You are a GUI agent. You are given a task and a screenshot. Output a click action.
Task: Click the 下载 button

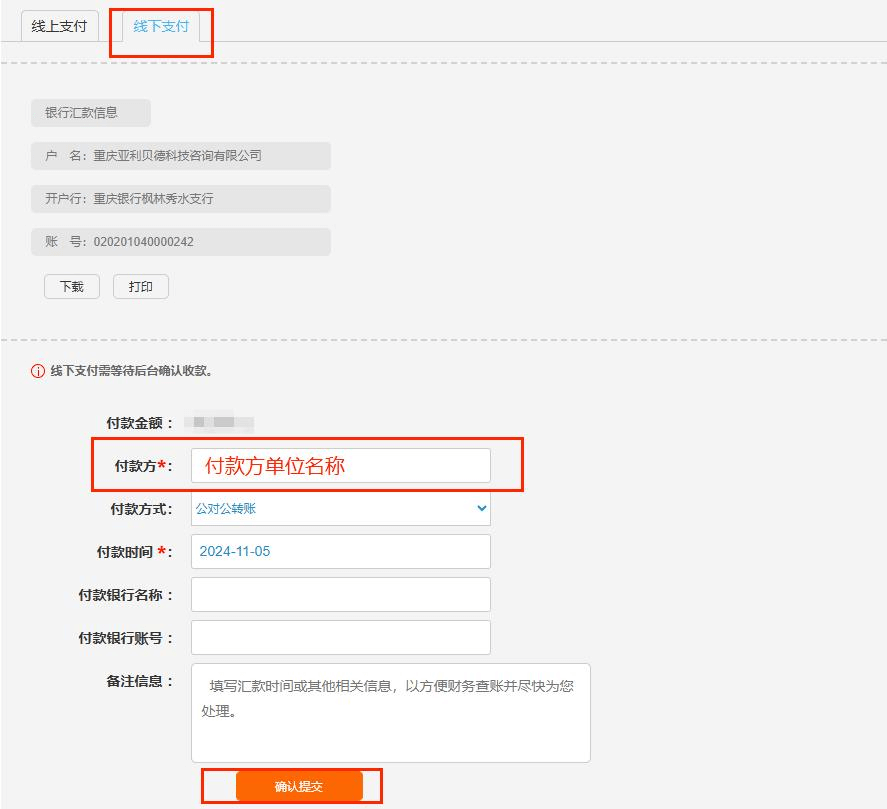[72, 287]
